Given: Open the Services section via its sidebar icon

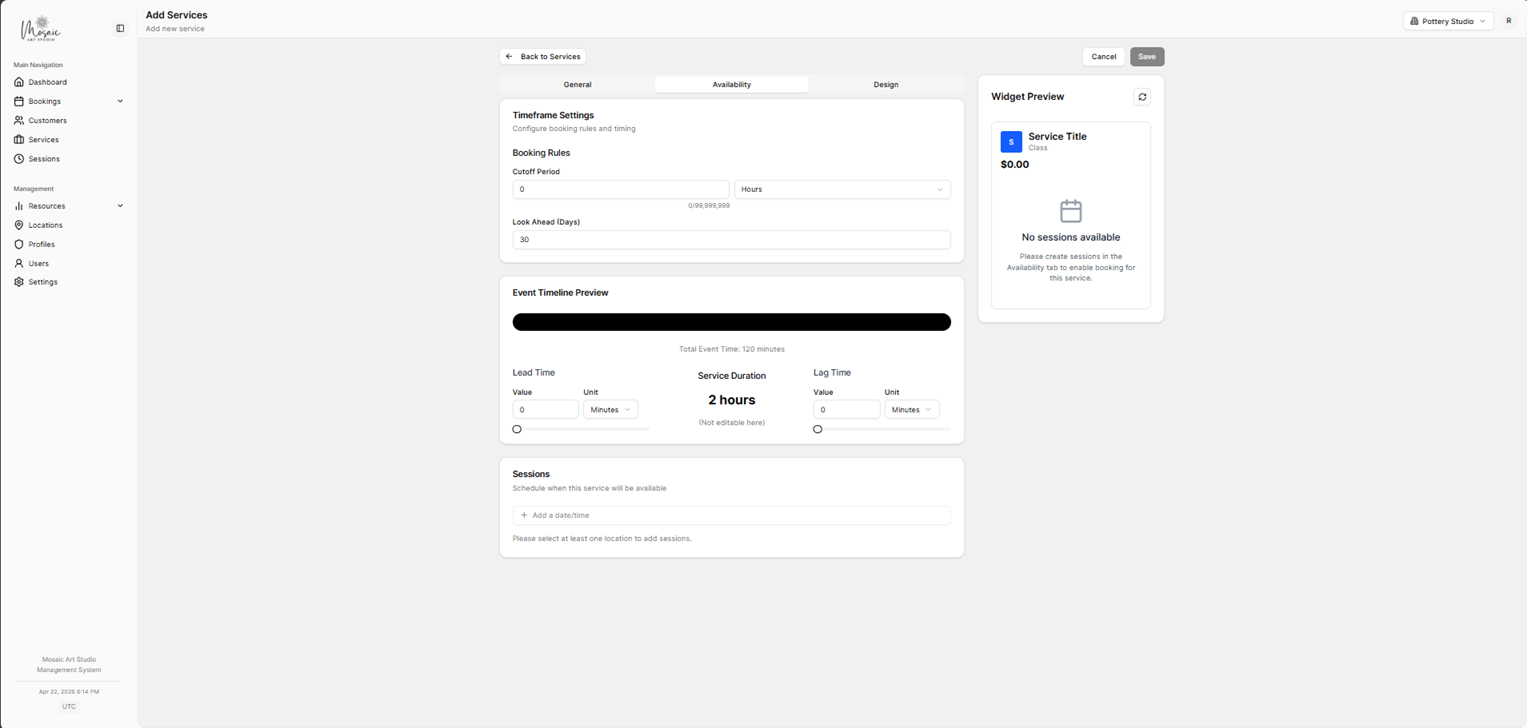Looking at the screenshot, I should 19,139.
